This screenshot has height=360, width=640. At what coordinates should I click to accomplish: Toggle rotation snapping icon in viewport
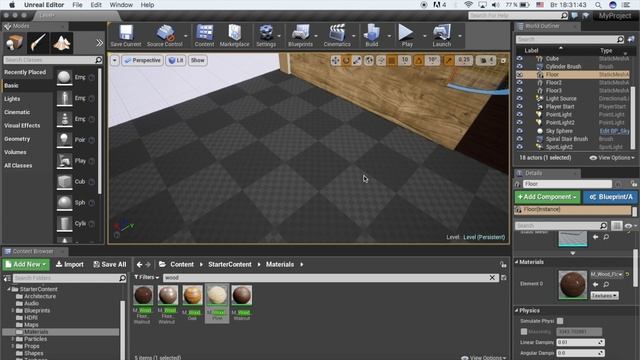(x=419, y=60)
